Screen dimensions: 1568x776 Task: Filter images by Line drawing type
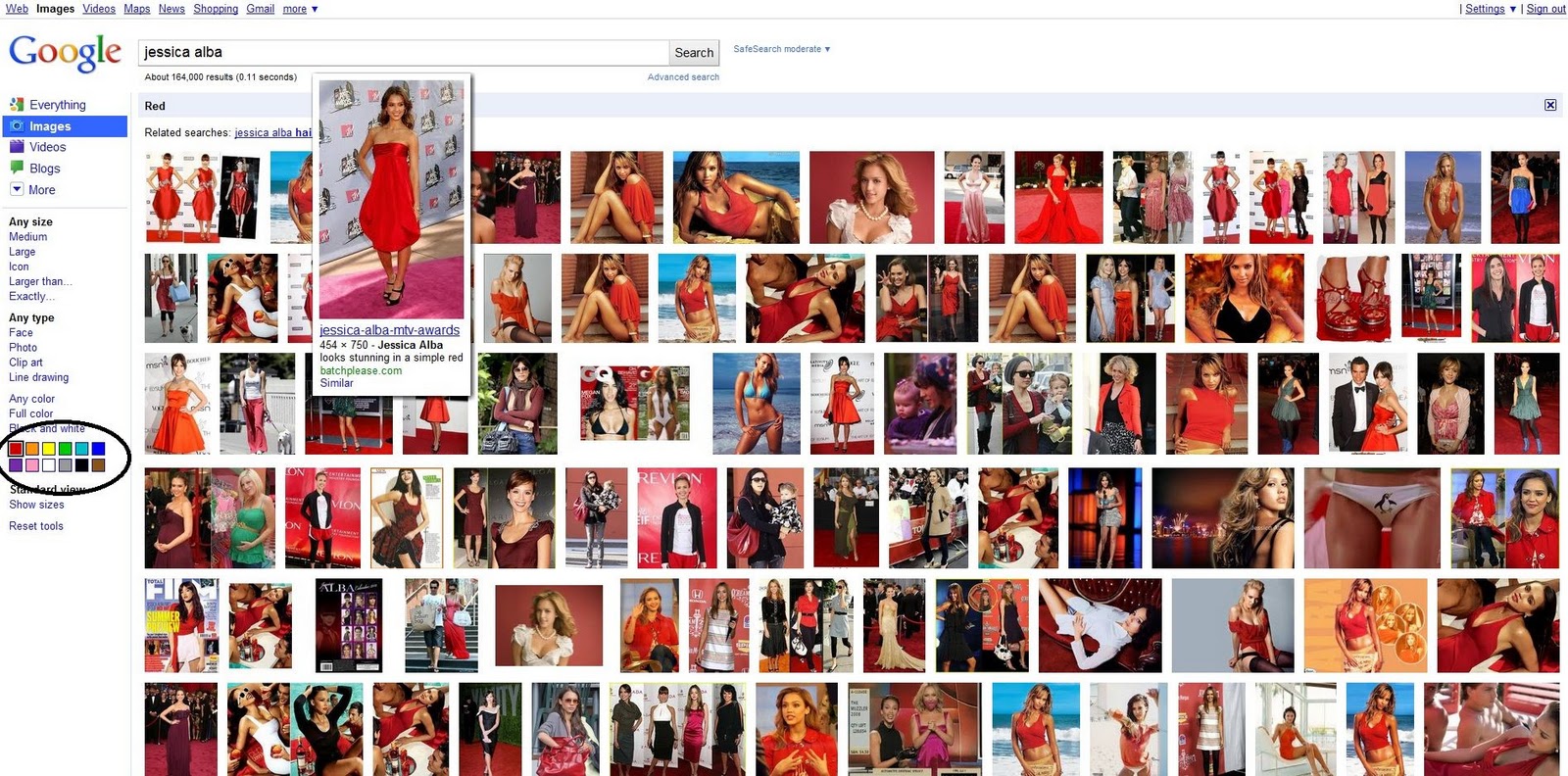38,377
